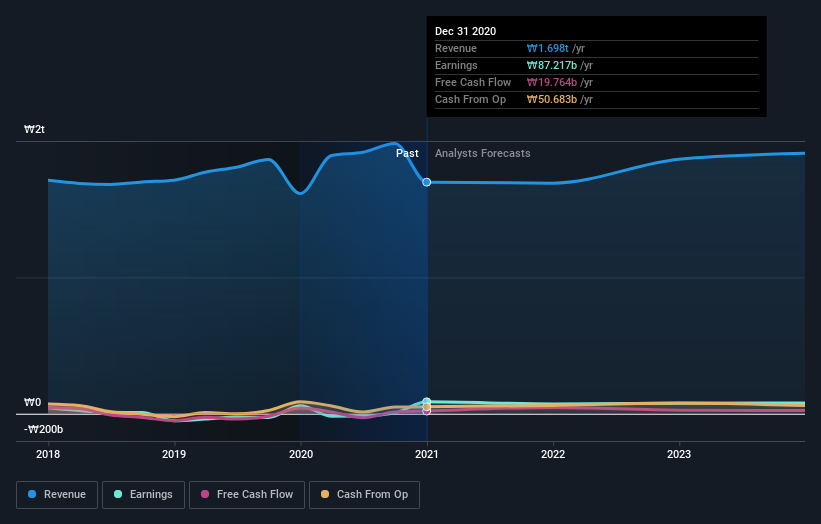Click the ₩2t y-axis label
The height and width of the screenshot is (524, 821).
click(x=34, y=129)
